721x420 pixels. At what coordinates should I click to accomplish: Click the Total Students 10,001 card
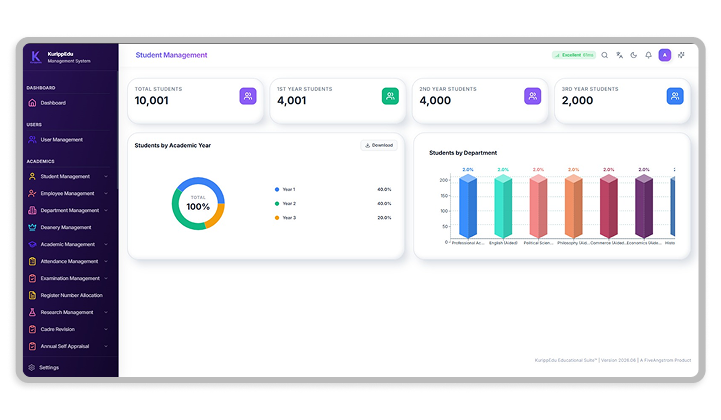(195, 101)
